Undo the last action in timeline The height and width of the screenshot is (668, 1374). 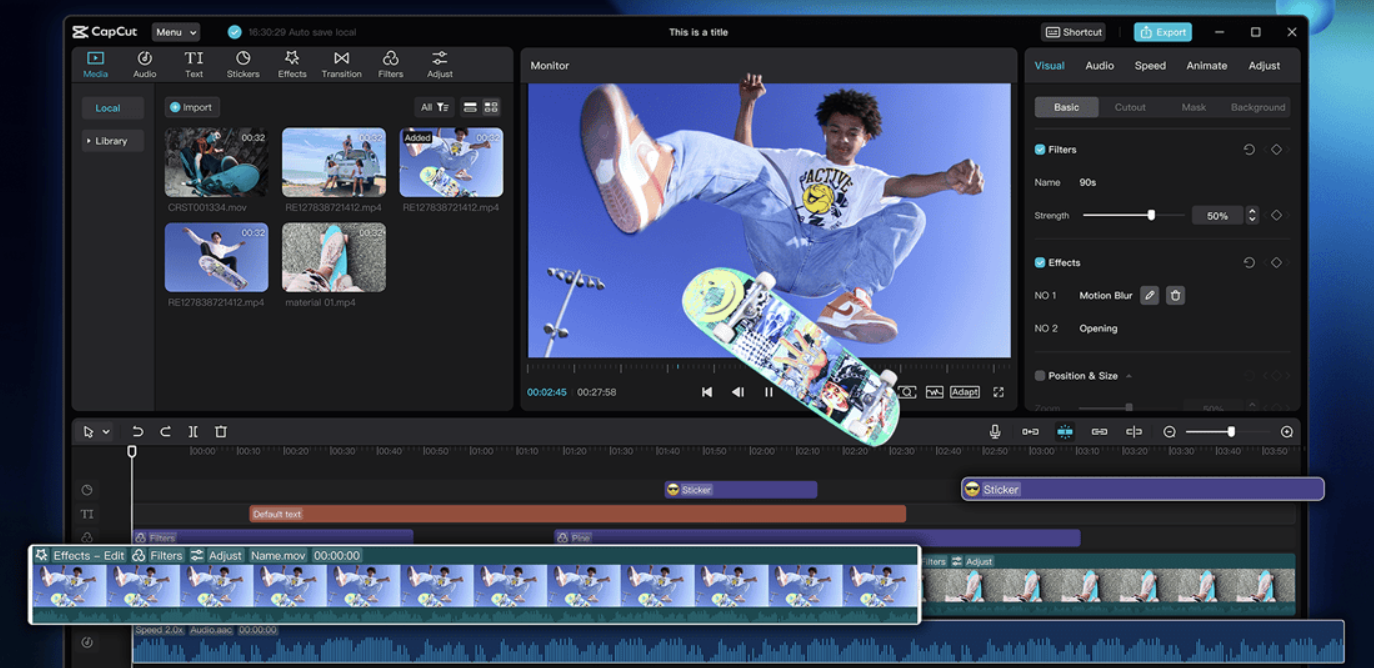click(138, 432)
